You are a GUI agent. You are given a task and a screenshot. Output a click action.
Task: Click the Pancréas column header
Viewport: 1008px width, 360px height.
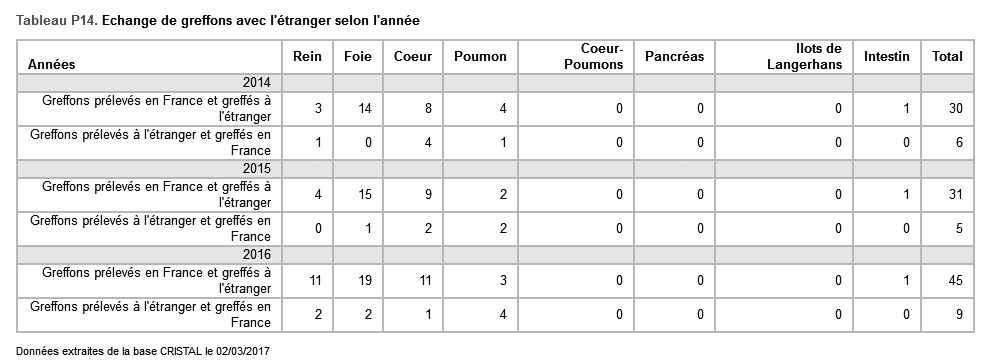674,57
